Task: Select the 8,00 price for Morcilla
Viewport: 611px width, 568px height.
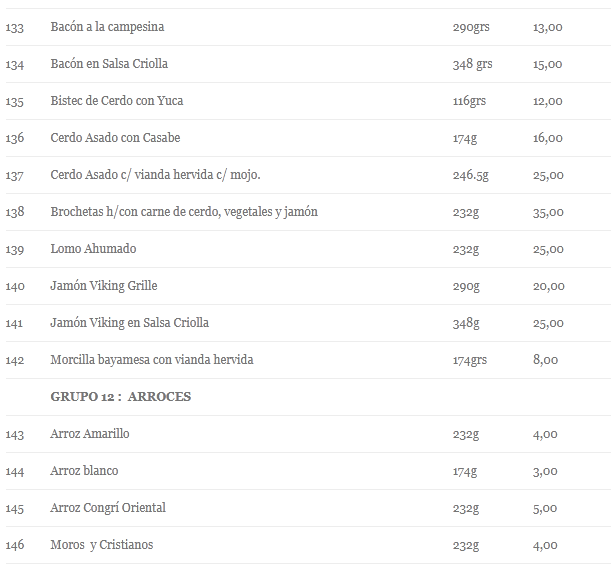Action: coord(546,360)
